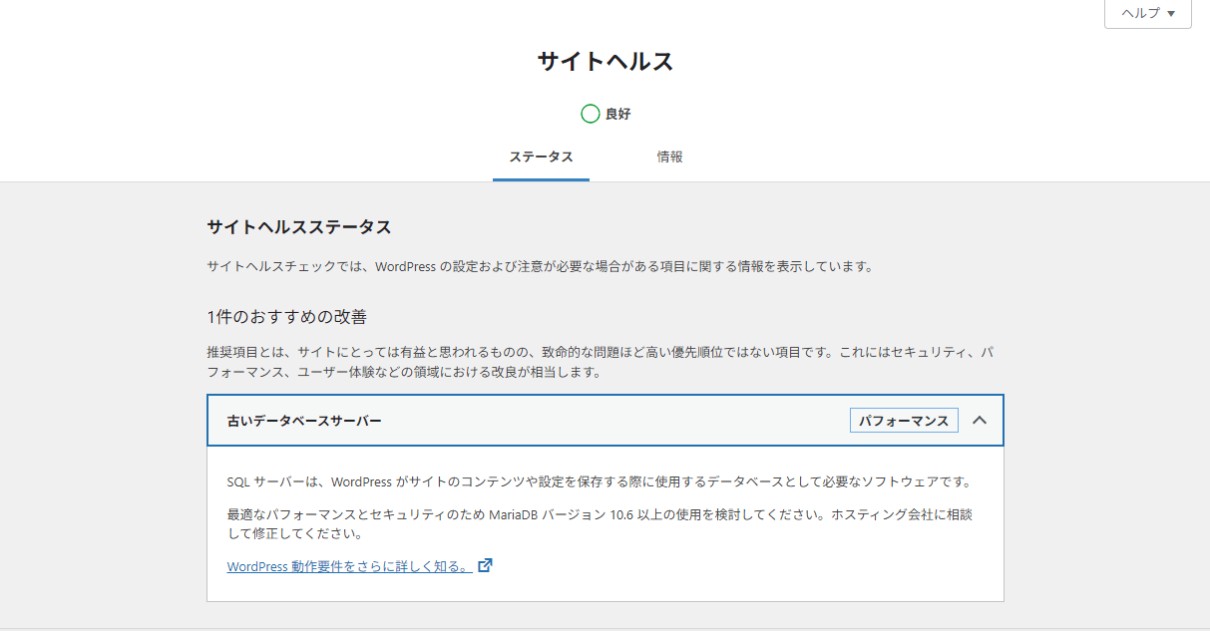Click the small arrow beside ヘルプ
This screenshot has height=631, width=1210.
1171,14
